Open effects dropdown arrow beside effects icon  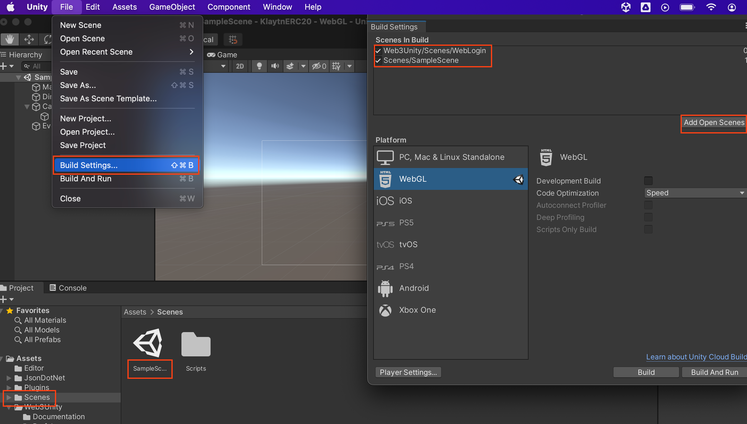click(303, 66)
